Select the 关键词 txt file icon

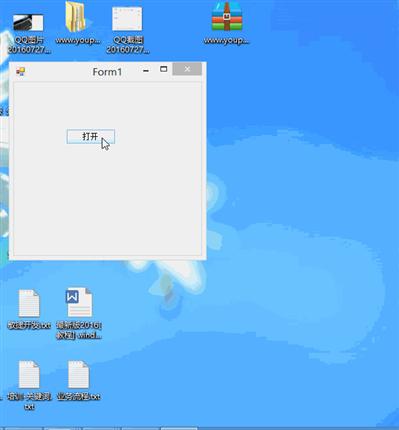pyautogui.click(x=29, y=374)
